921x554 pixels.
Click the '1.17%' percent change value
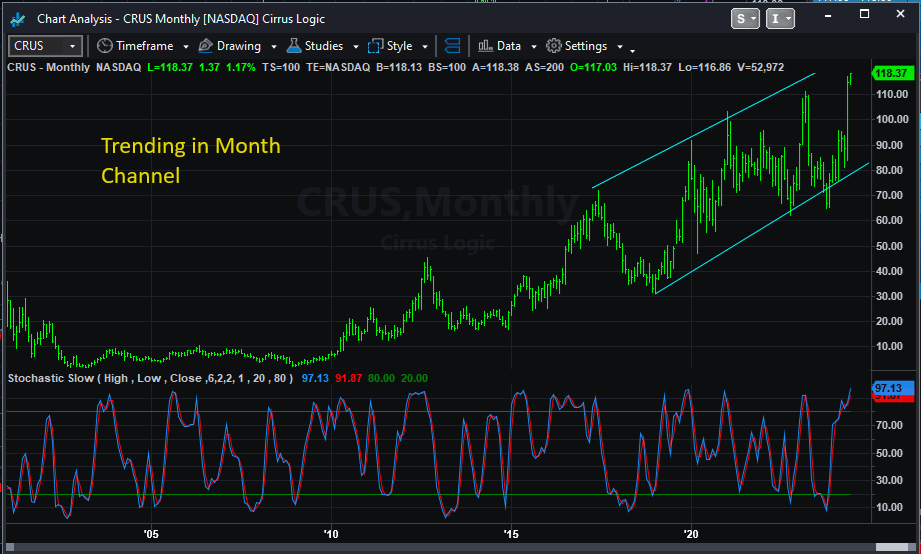pyautogui.click(x=241, y=67)
